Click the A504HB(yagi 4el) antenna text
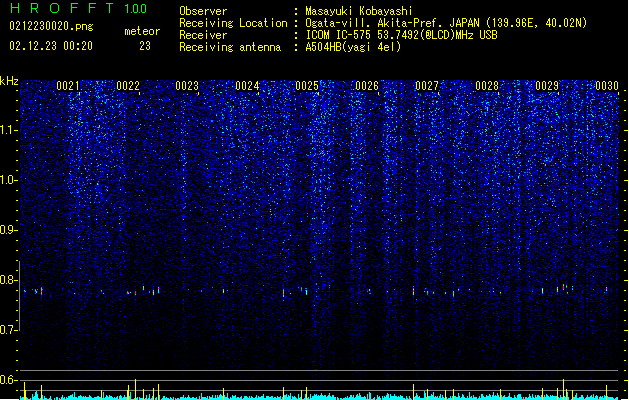 [x=353, y=47]
